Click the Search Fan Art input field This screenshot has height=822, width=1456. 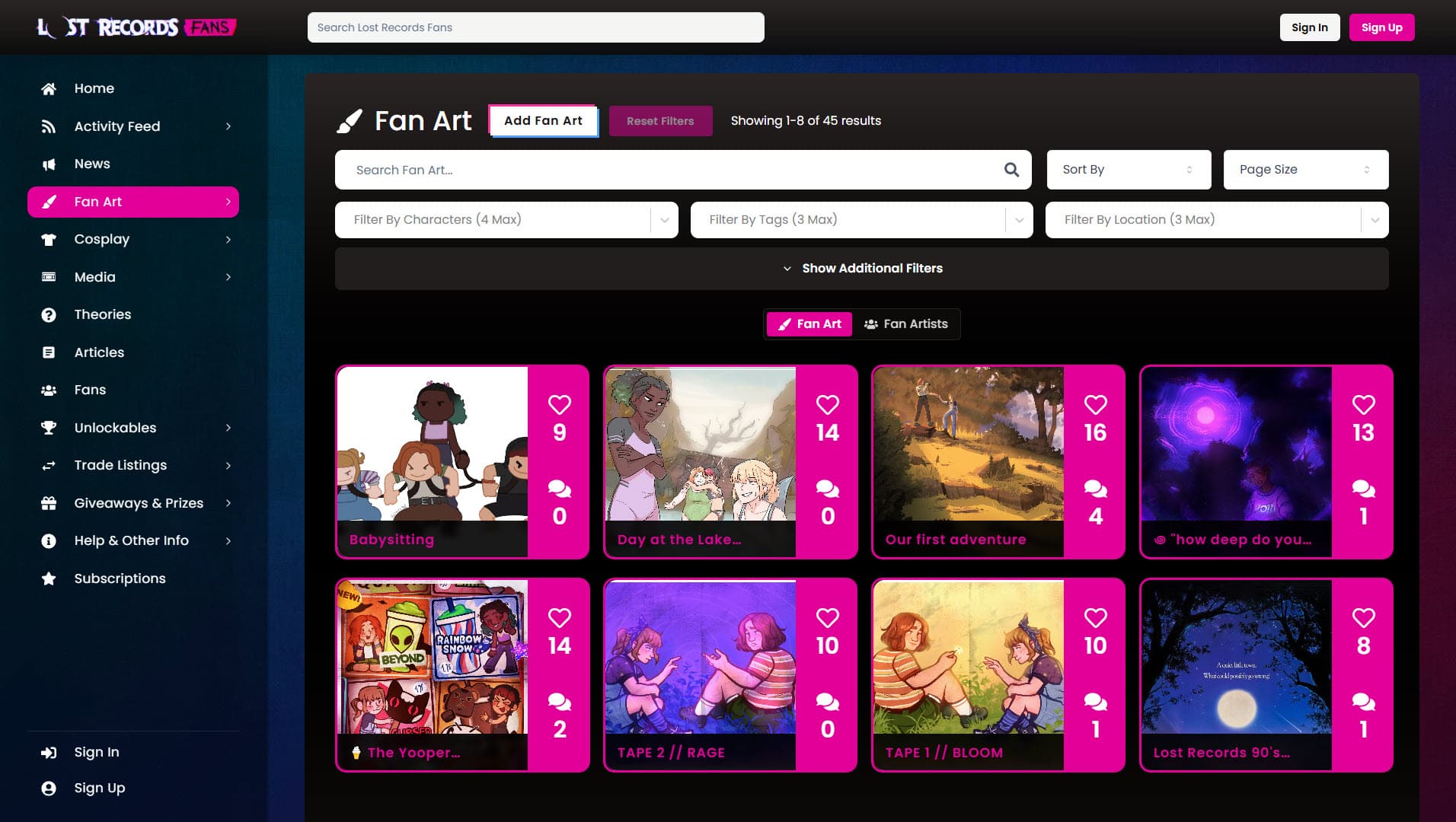coord(670,170)
